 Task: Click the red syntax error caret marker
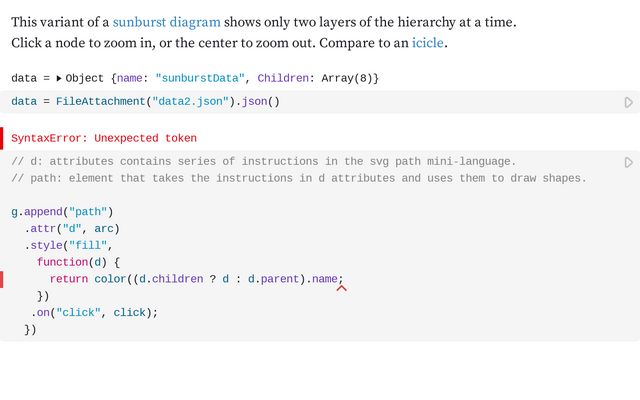pyautogui.click(x=341, y=288)
